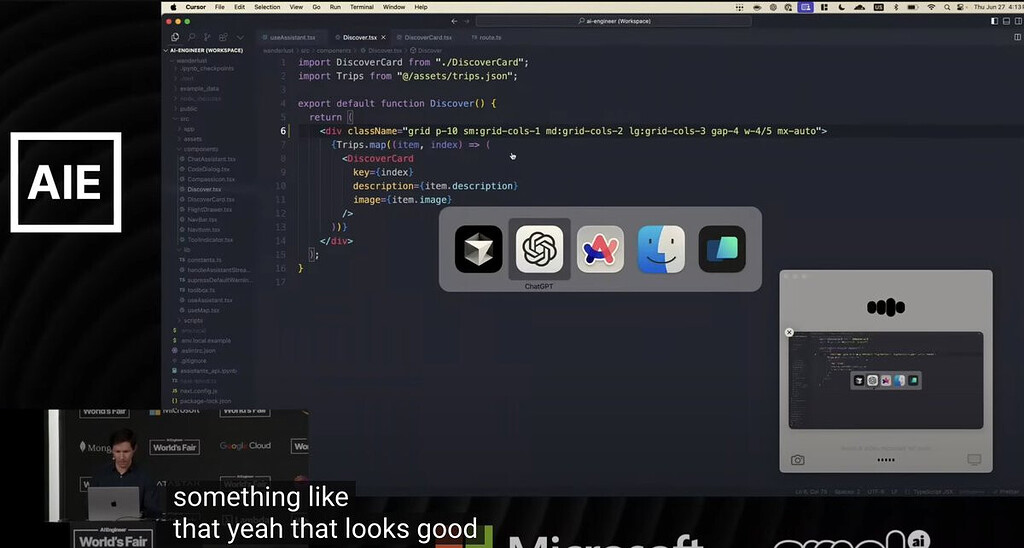The width and height of the screenshot is (1024, 548).
Task: Open the Bluetooth menu bar icon
Action: coord(896,7)
